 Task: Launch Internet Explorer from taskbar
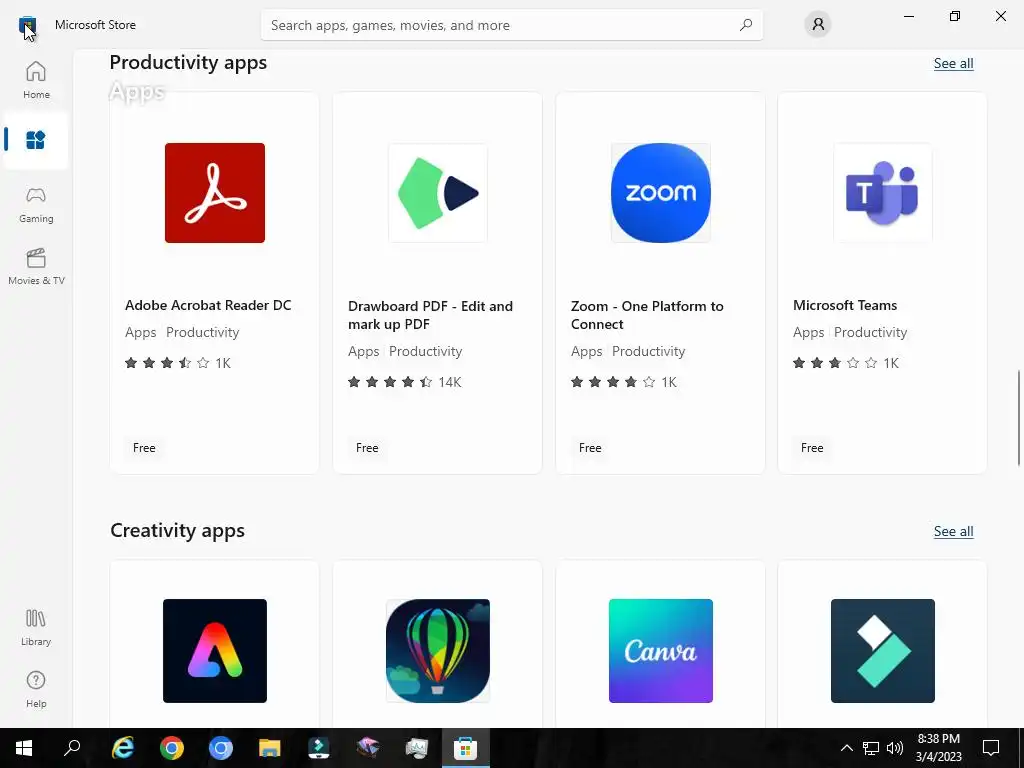(x=123, y=748)
